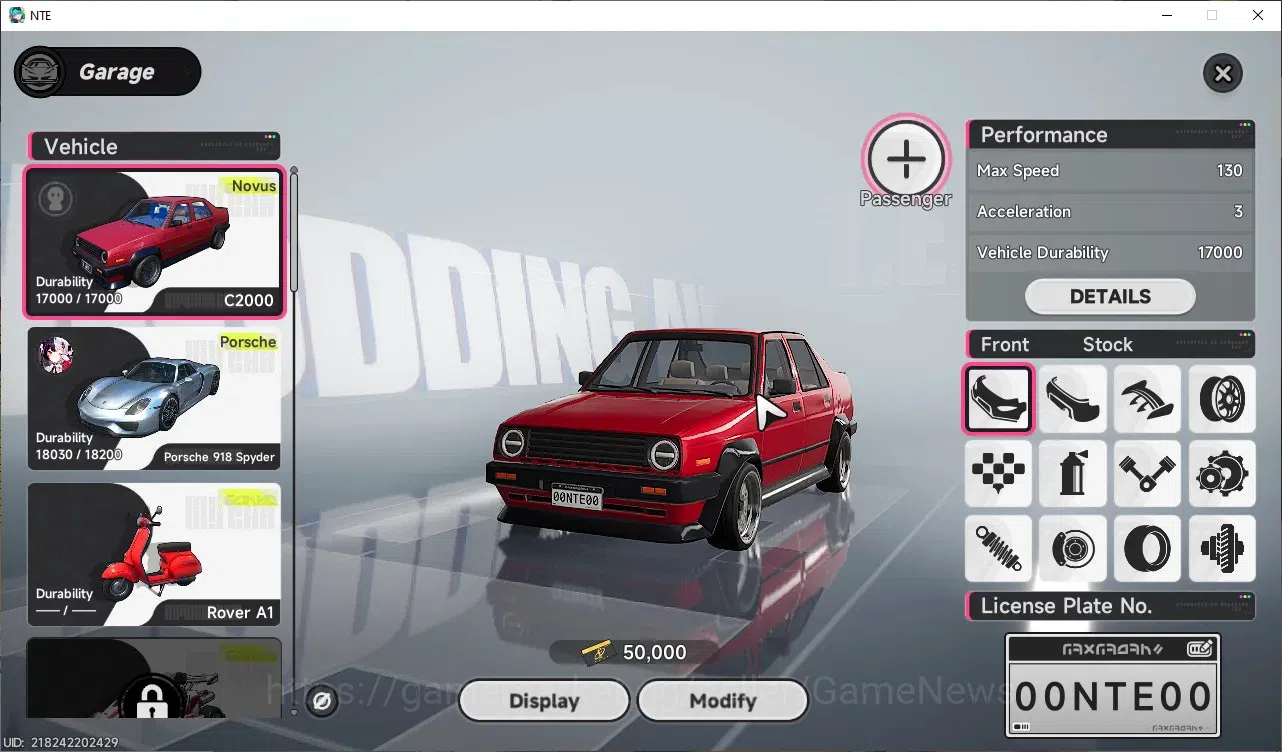The height and width of the screenshot is (752, 1282).
Task: Click the 00NTE00 license plate preview
Action: [x=1113, y=686]
